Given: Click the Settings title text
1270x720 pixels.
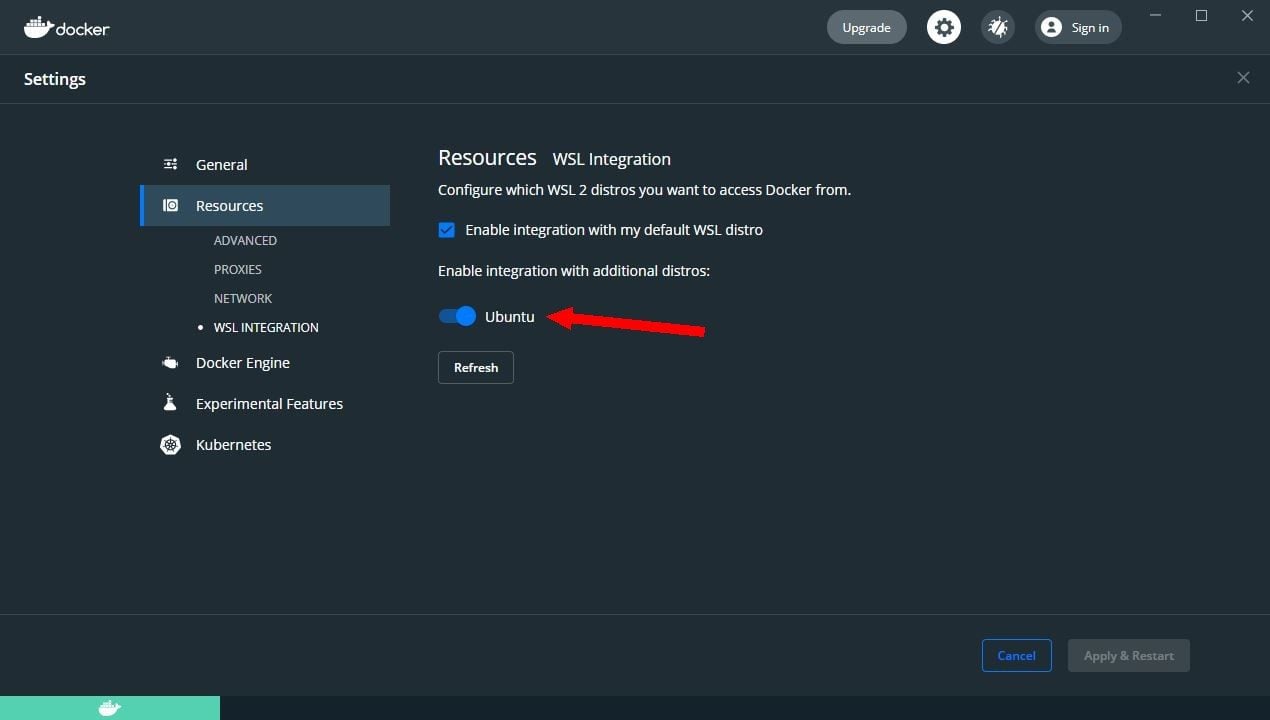Looking at the screenshot, I should click(x=55, y=79).
